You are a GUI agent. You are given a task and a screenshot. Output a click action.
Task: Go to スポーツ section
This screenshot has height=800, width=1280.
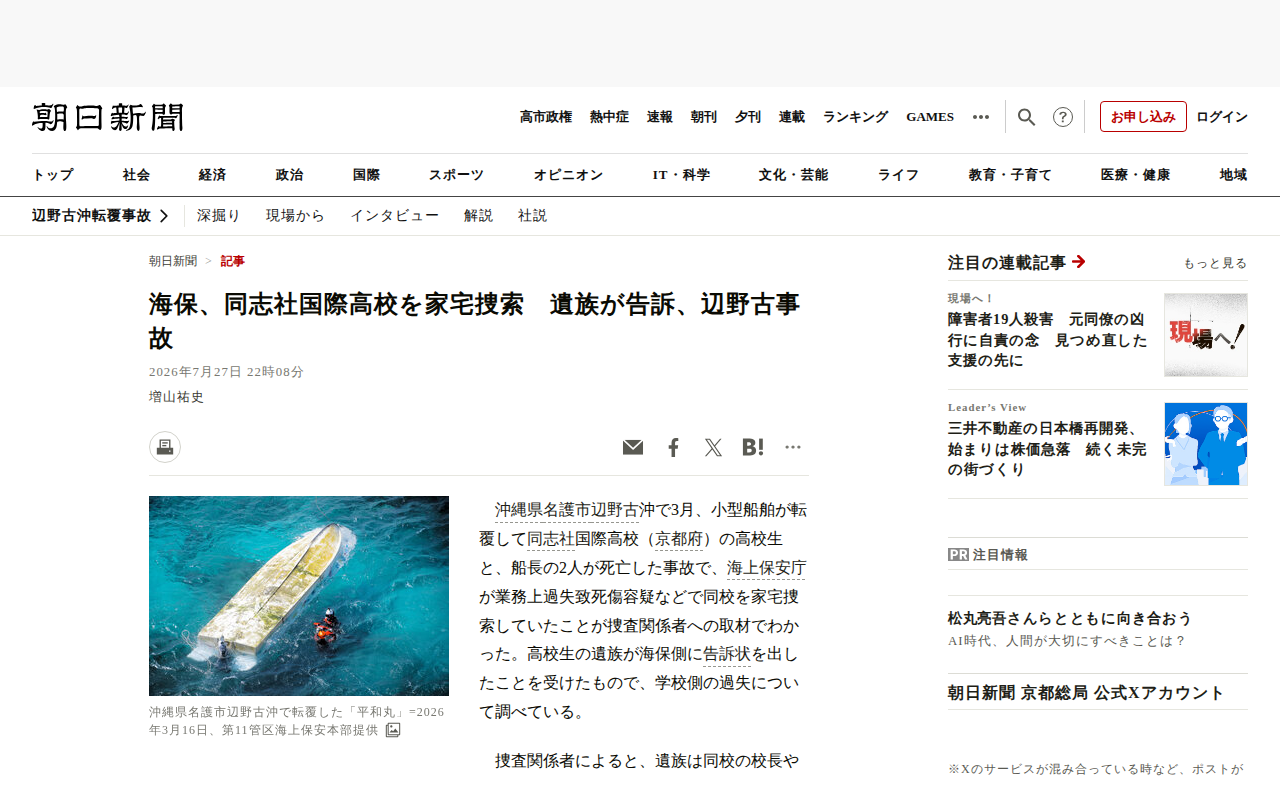tap(456, 175)
